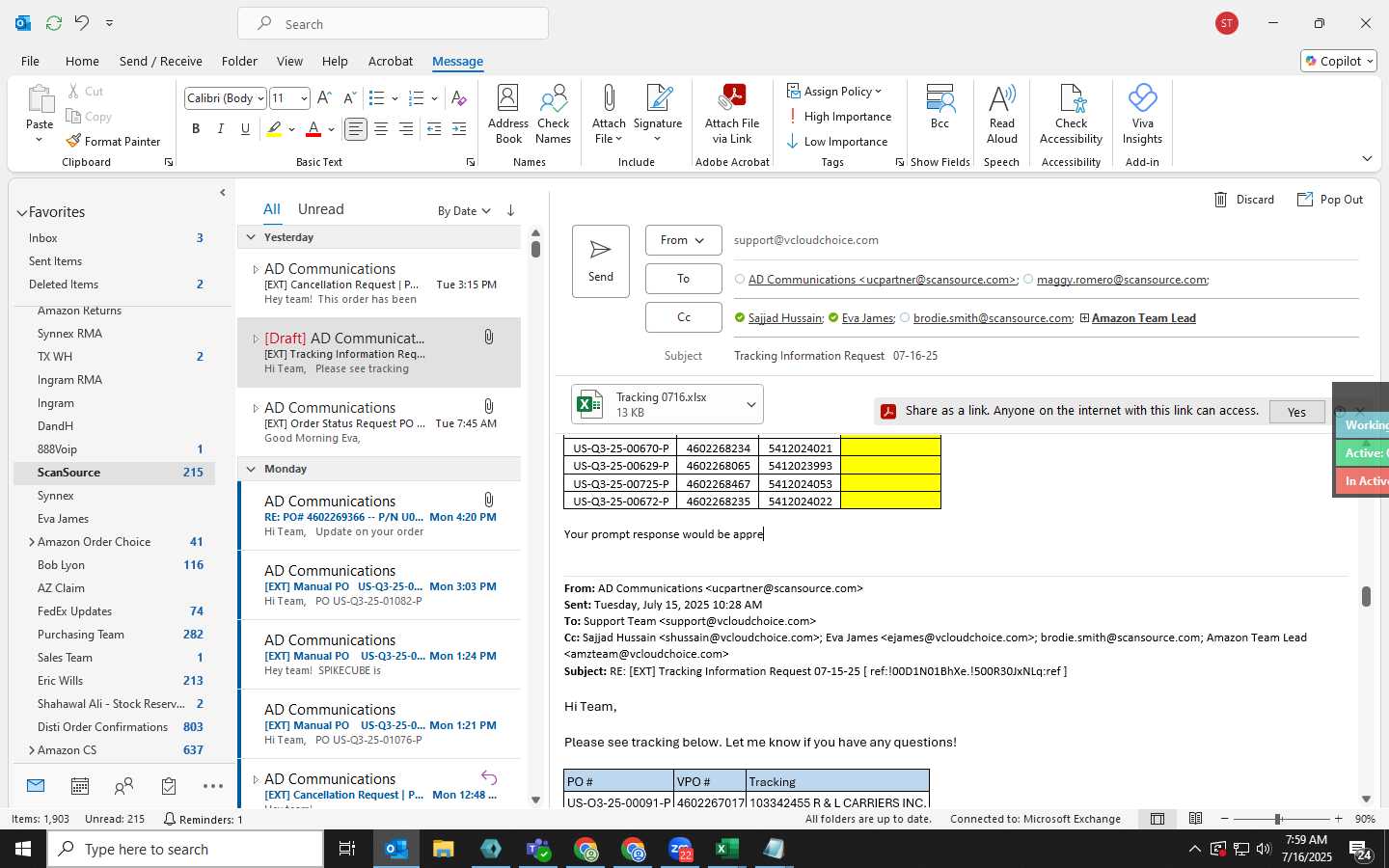Image resolution: width=1389 pixels, height=868 pixels.
Task: Switch to the Home tab
Action: pos(82,61)
